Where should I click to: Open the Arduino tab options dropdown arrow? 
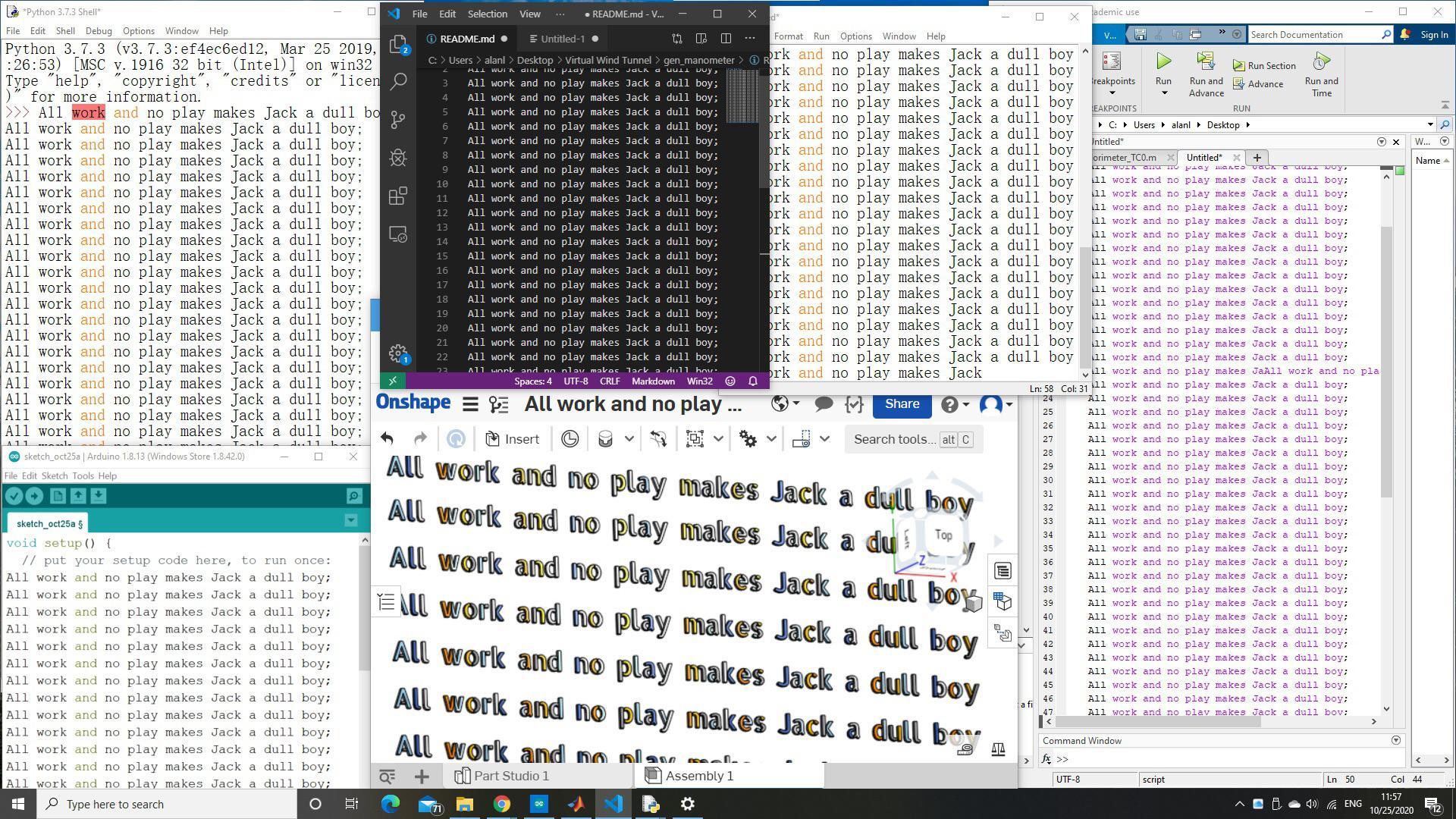pos(350,521)
